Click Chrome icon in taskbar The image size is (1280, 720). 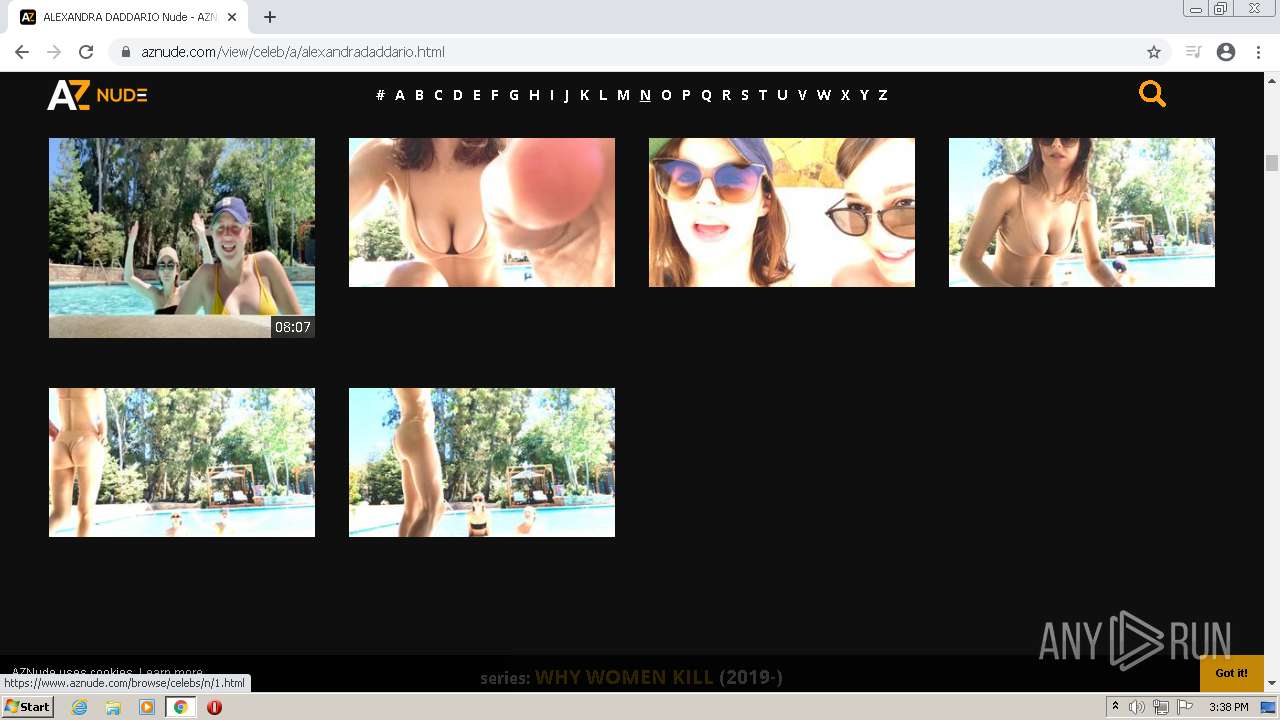coord(180,707)
